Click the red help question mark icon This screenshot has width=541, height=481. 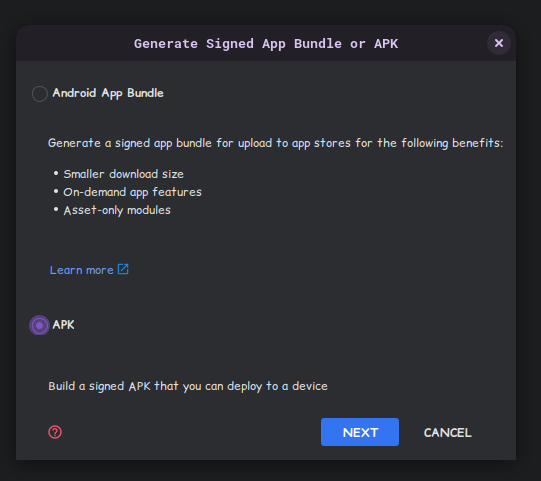[x=55, y=432]
